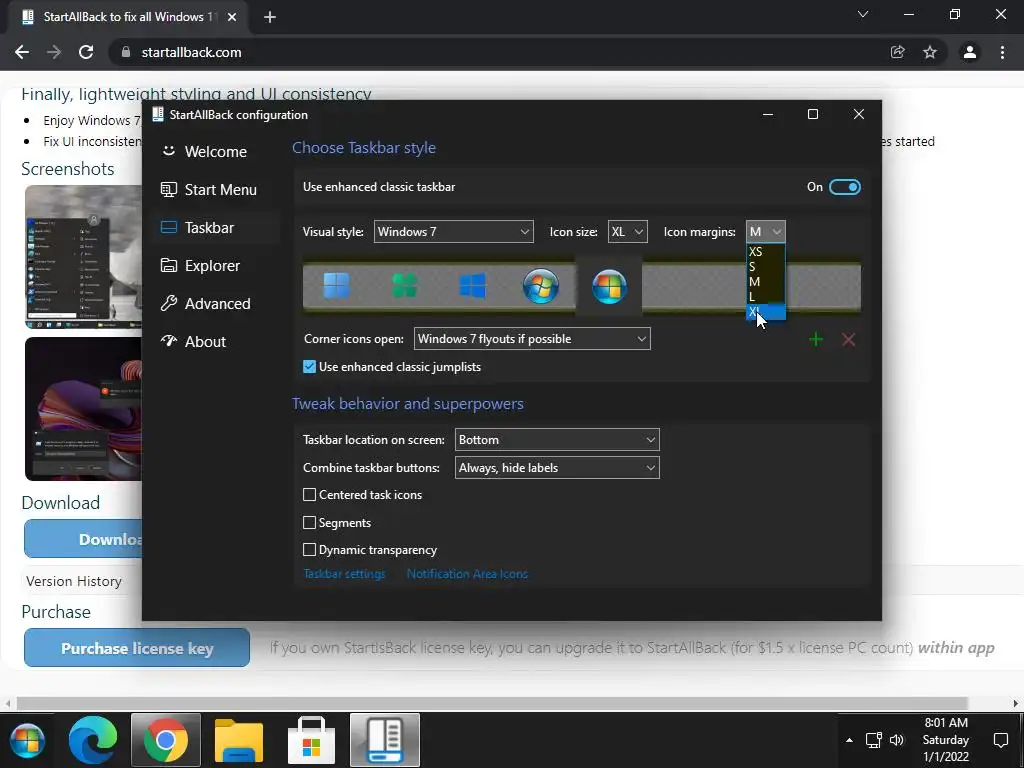This screenshot has height=768, width=1024.
Task: Open the Taskbar settings link
Action: (344, 574)
